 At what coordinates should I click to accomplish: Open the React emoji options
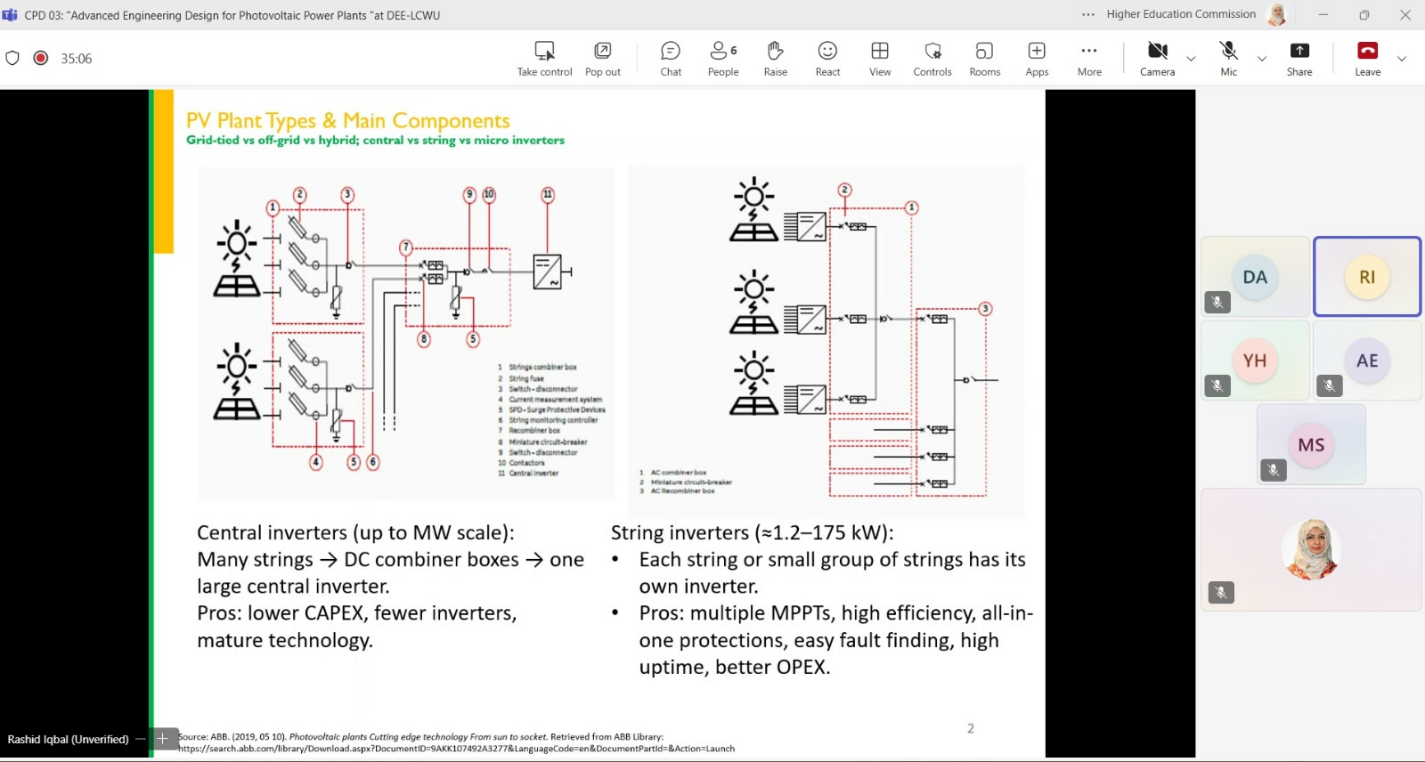click(x=827, y=58)
